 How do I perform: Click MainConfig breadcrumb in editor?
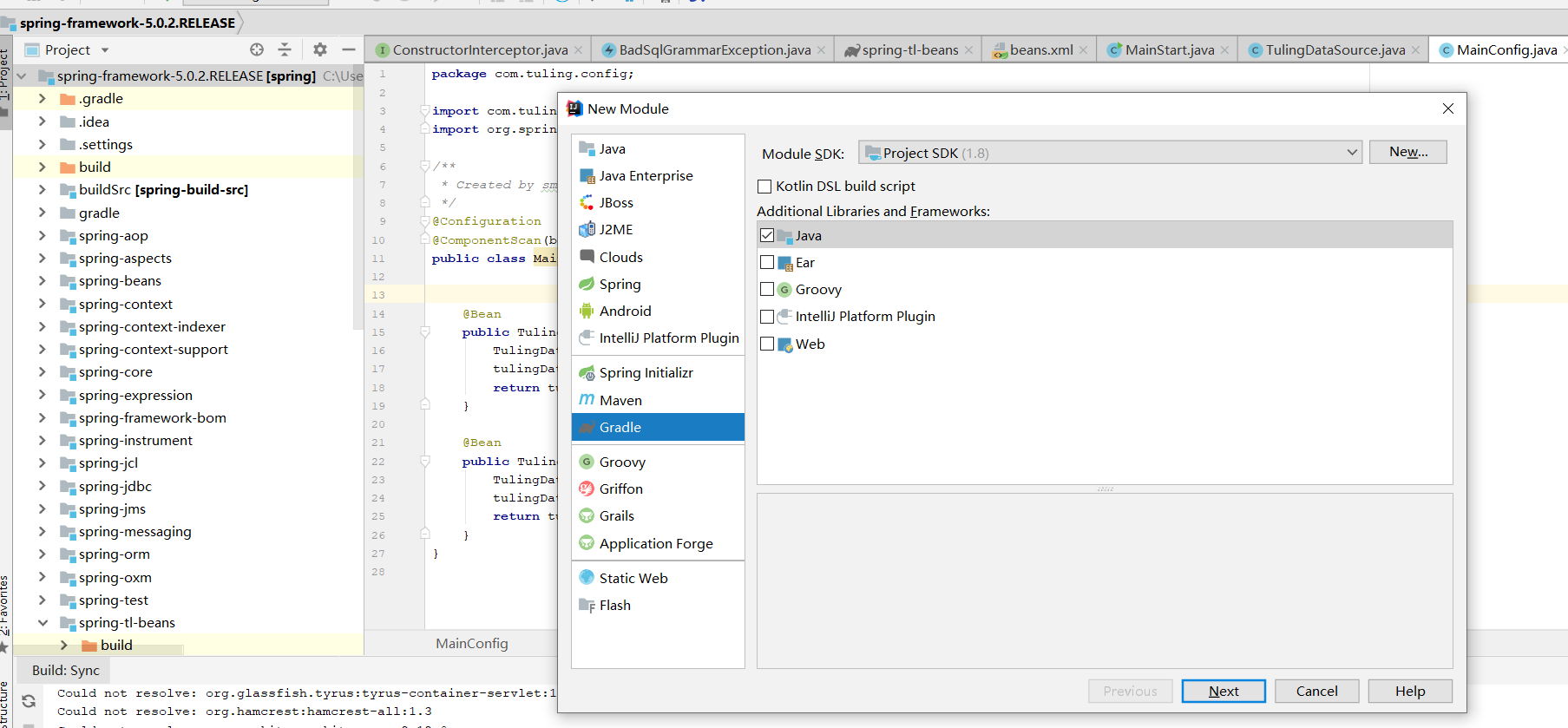click(472, 643)
